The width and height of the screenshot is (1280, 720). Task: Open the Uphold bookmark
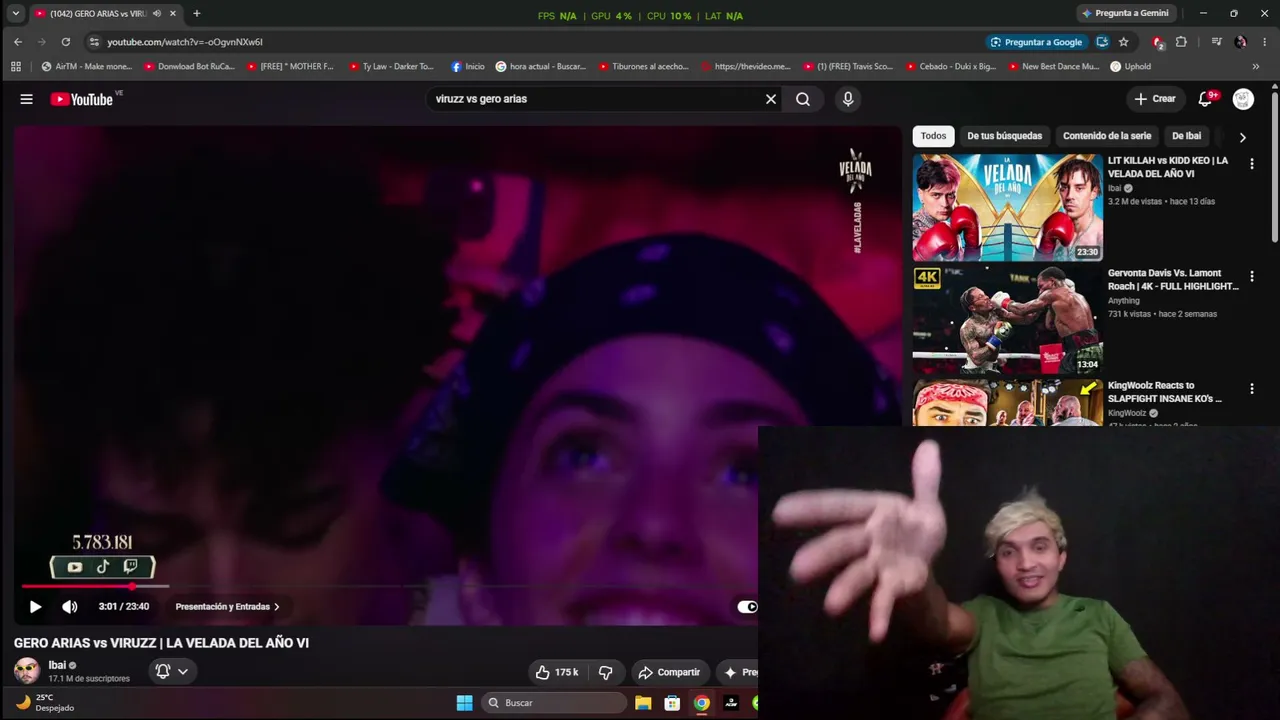(1131, 67)
